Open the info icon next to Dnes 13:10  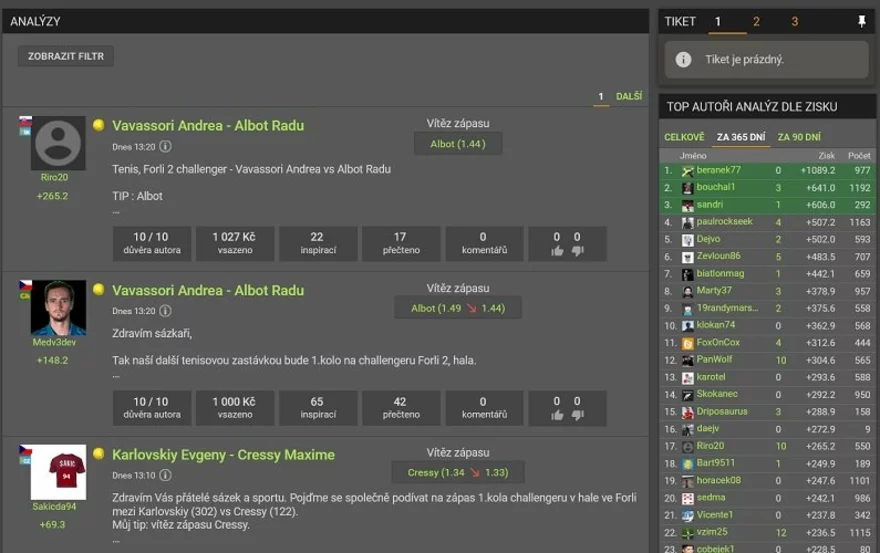coord(165,476)
